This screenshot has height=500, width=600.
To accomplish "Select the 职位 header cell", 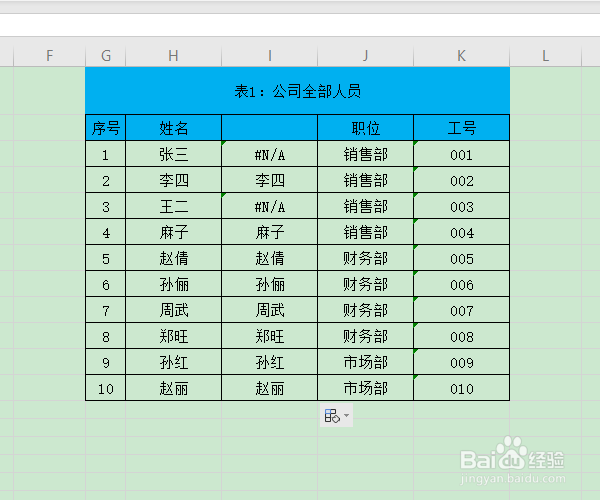I will click(x=365, y=128).
